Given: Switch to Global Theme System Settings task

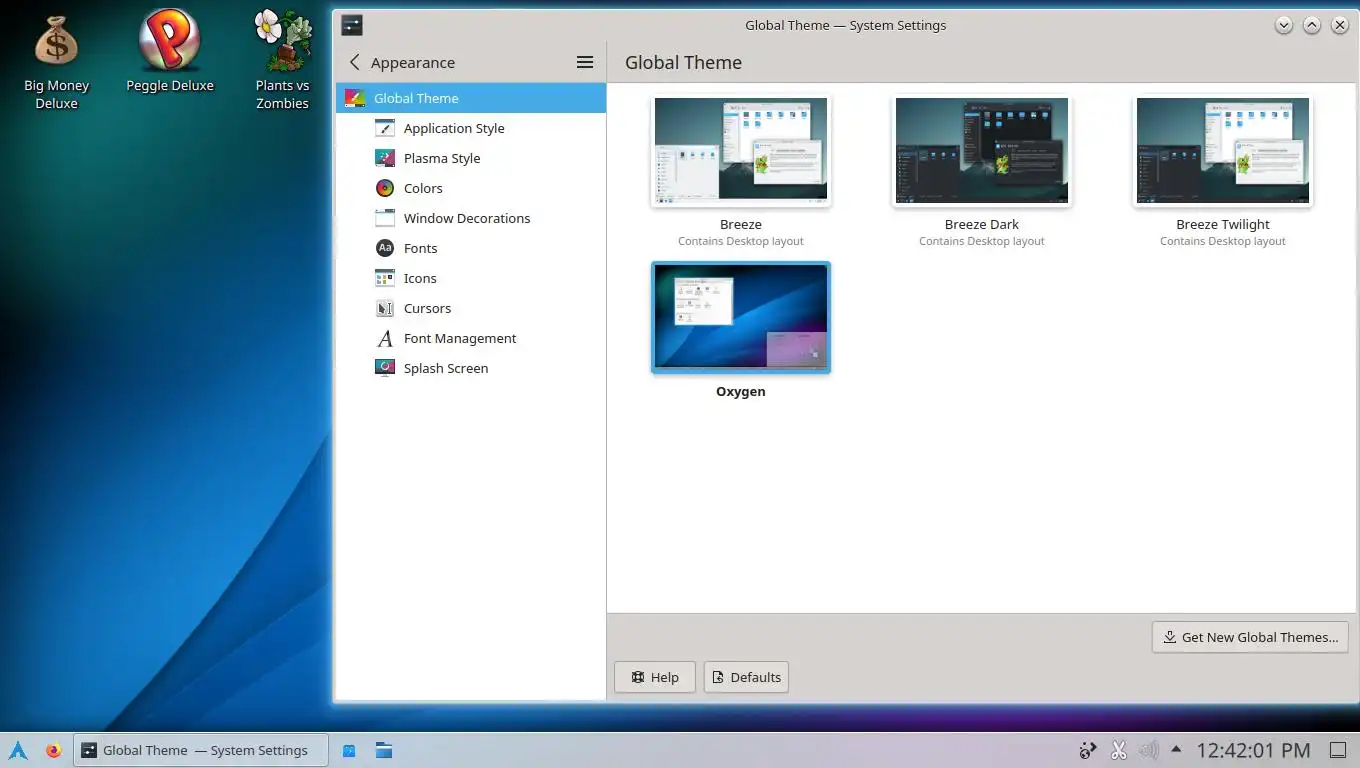Looking at the screenshot, I should click(201, 750).
